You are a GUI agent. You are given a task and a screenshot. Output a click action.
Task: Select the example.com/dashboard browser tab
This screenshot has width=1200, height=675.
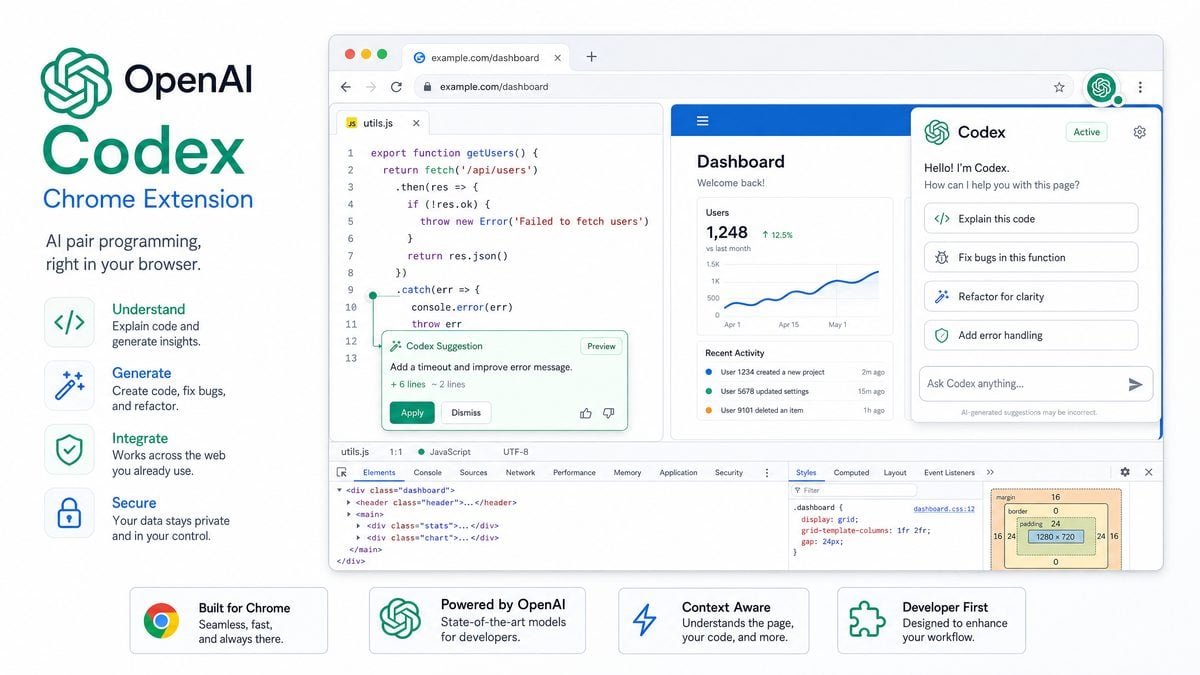(x=486, y=57)
